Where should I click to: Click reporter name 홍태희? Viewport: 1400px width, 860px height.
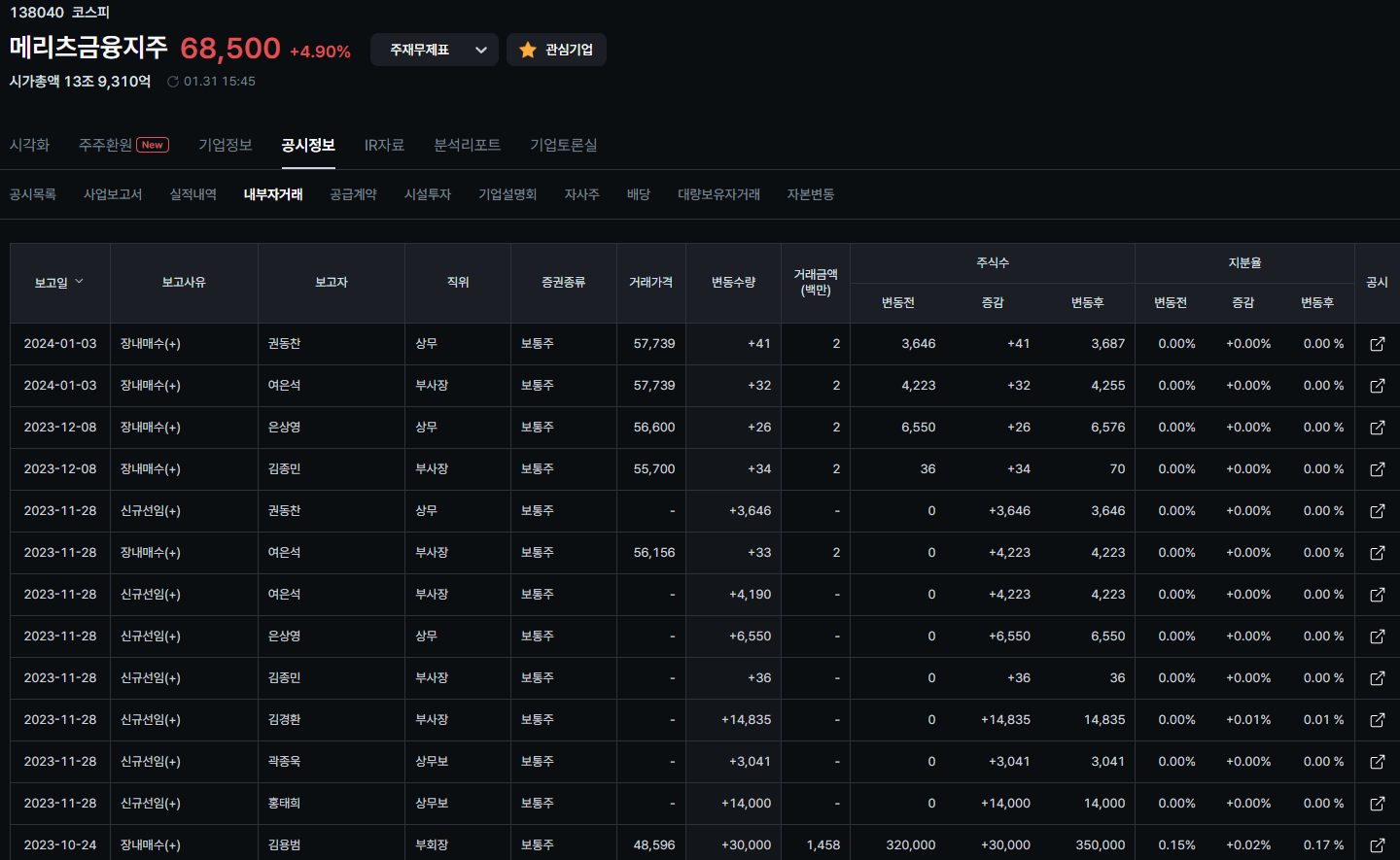285,804
